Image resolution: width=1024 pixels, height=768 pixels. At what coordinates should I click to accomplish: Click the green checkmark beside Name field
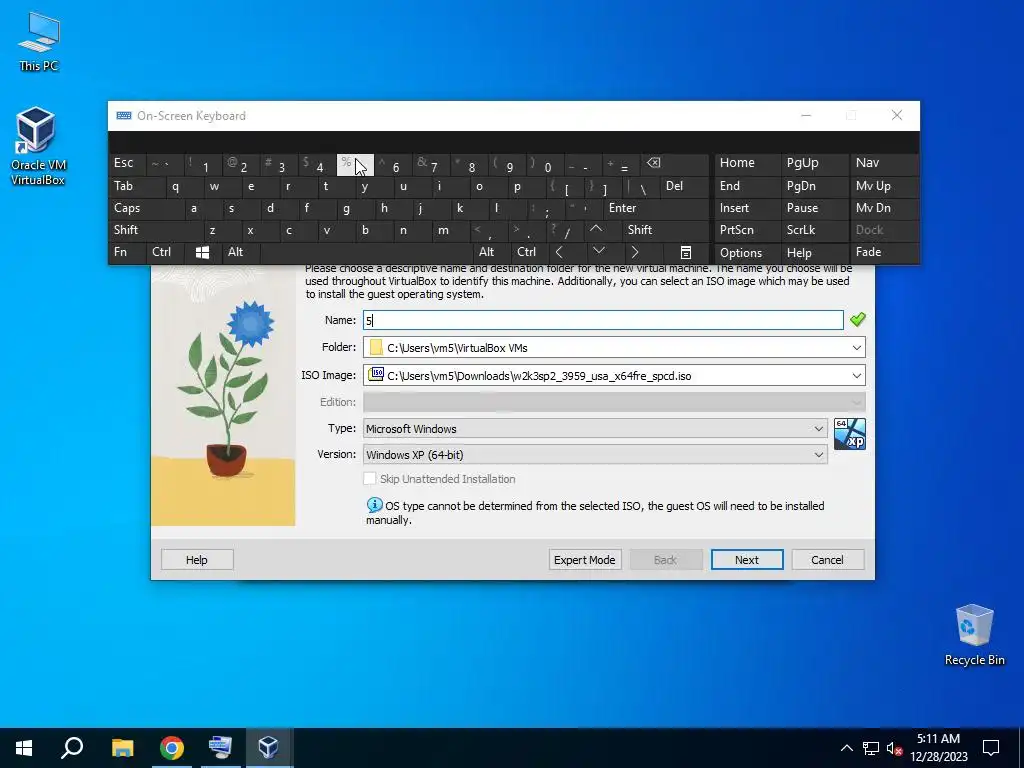click(x=857, y=319)
